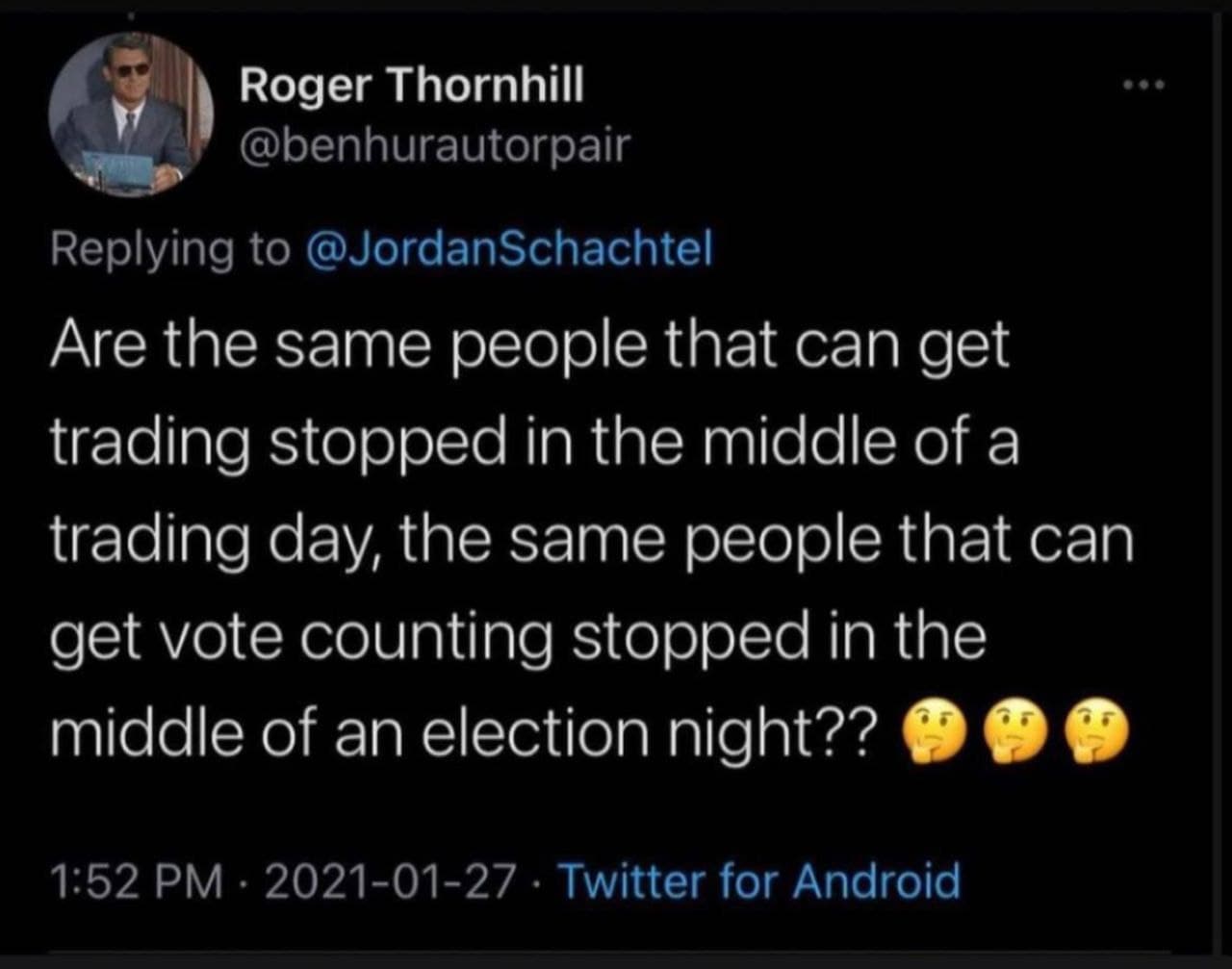Click the "Replying to" label
Image resolution: width=1232 pixels, height=969 pixels.
(x=170, y=249)
